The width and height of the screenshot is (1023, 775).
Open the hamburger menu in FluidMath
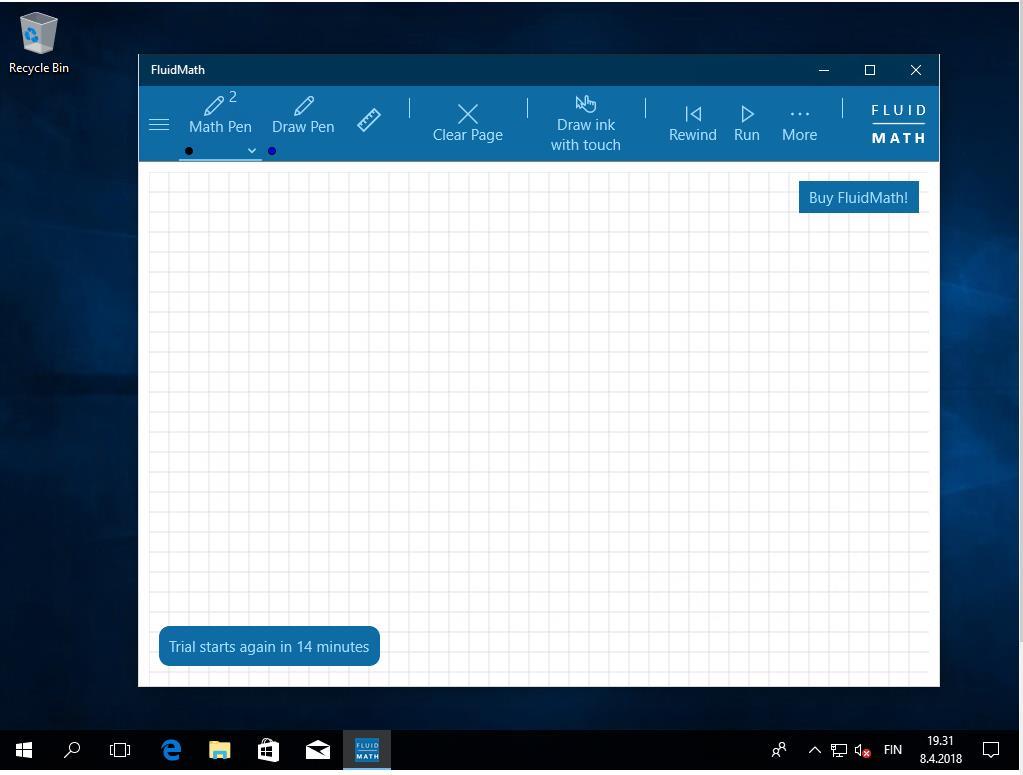pos(159,124)
